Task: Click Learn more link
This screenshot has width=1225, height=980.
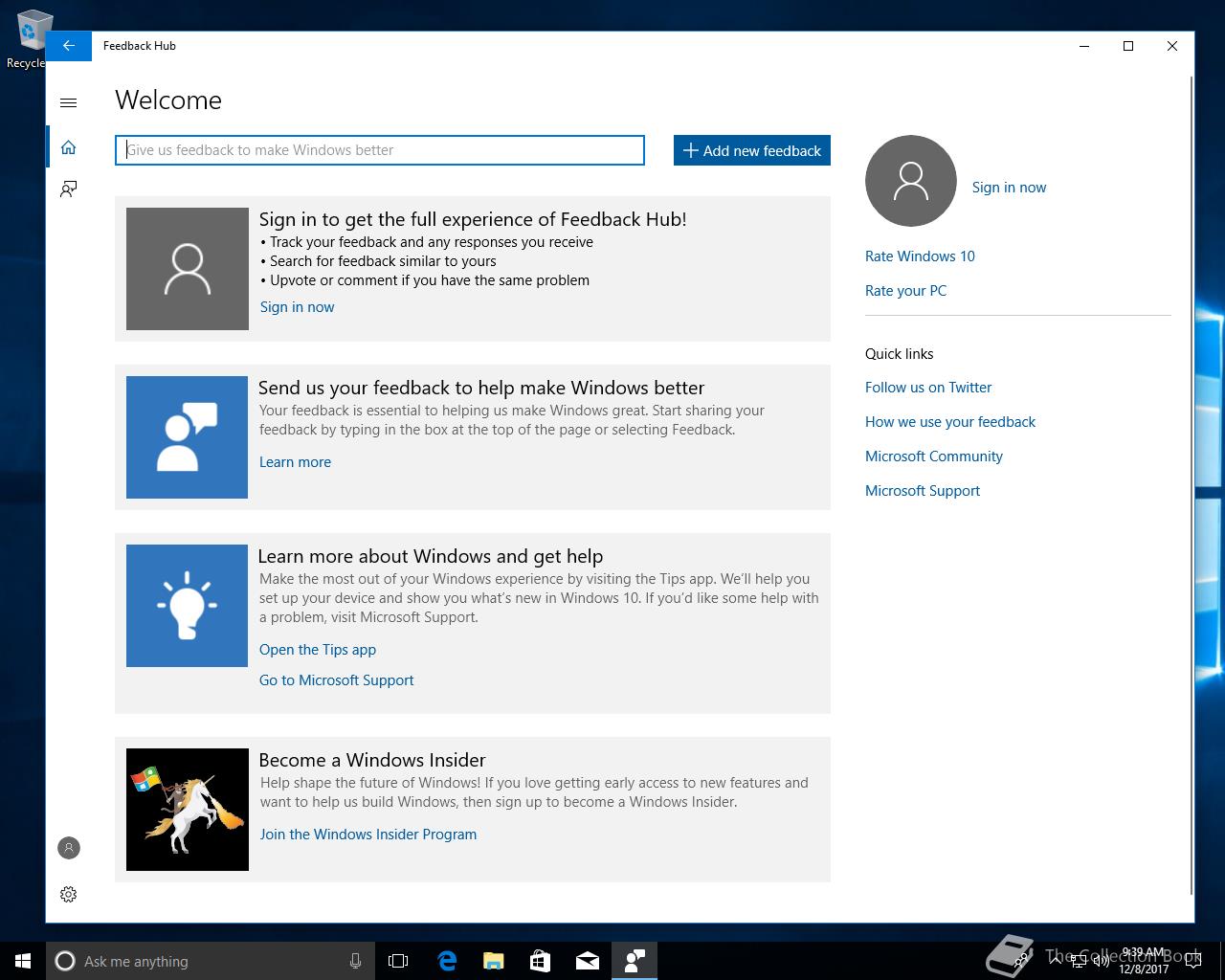Action: 295,462
